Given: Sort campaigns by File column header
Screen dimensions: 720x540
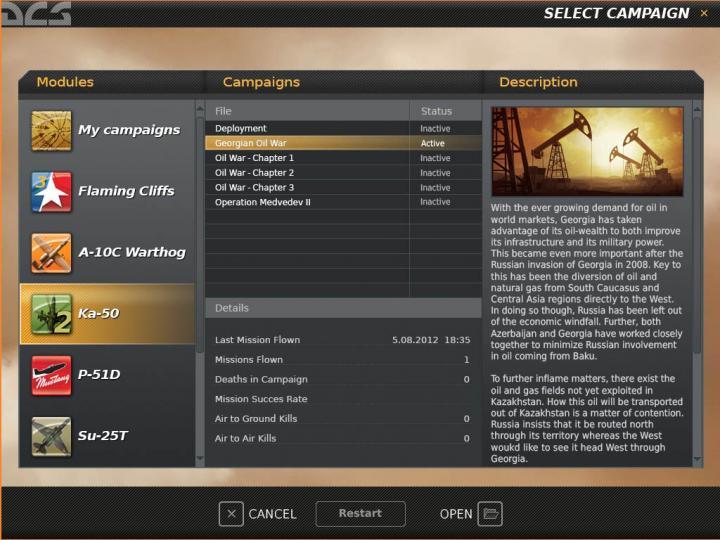Looking at the screenshot, I should coord(306,111).
